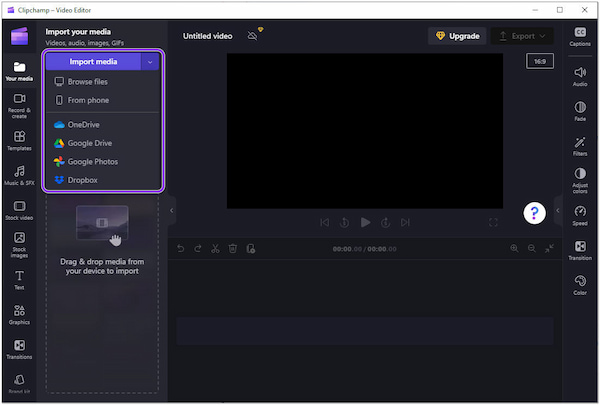Click the Upgrade button
600x405 pixels.
click(457, 36)
